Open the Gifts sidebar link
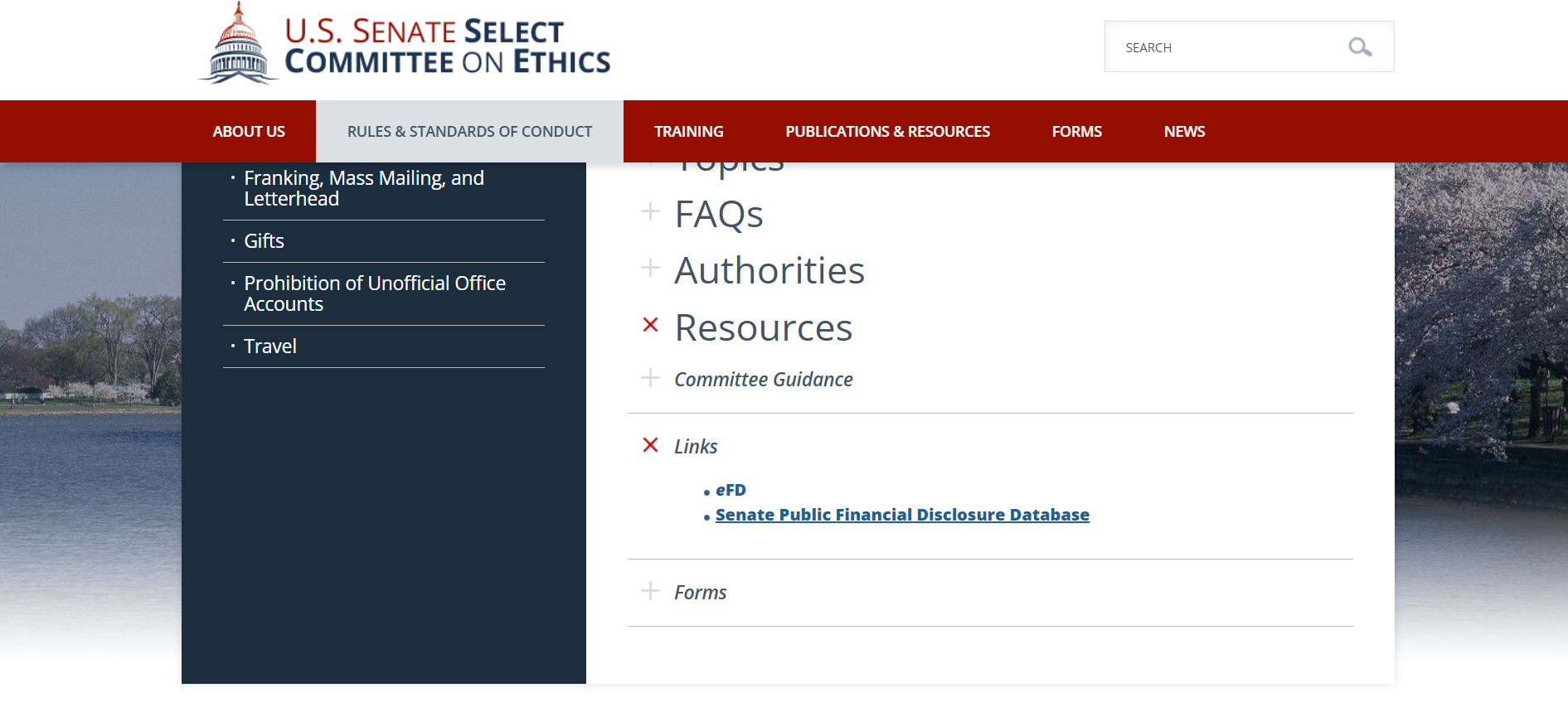The width and height of the screenshot is (1568, 722). tap(264, 241)
